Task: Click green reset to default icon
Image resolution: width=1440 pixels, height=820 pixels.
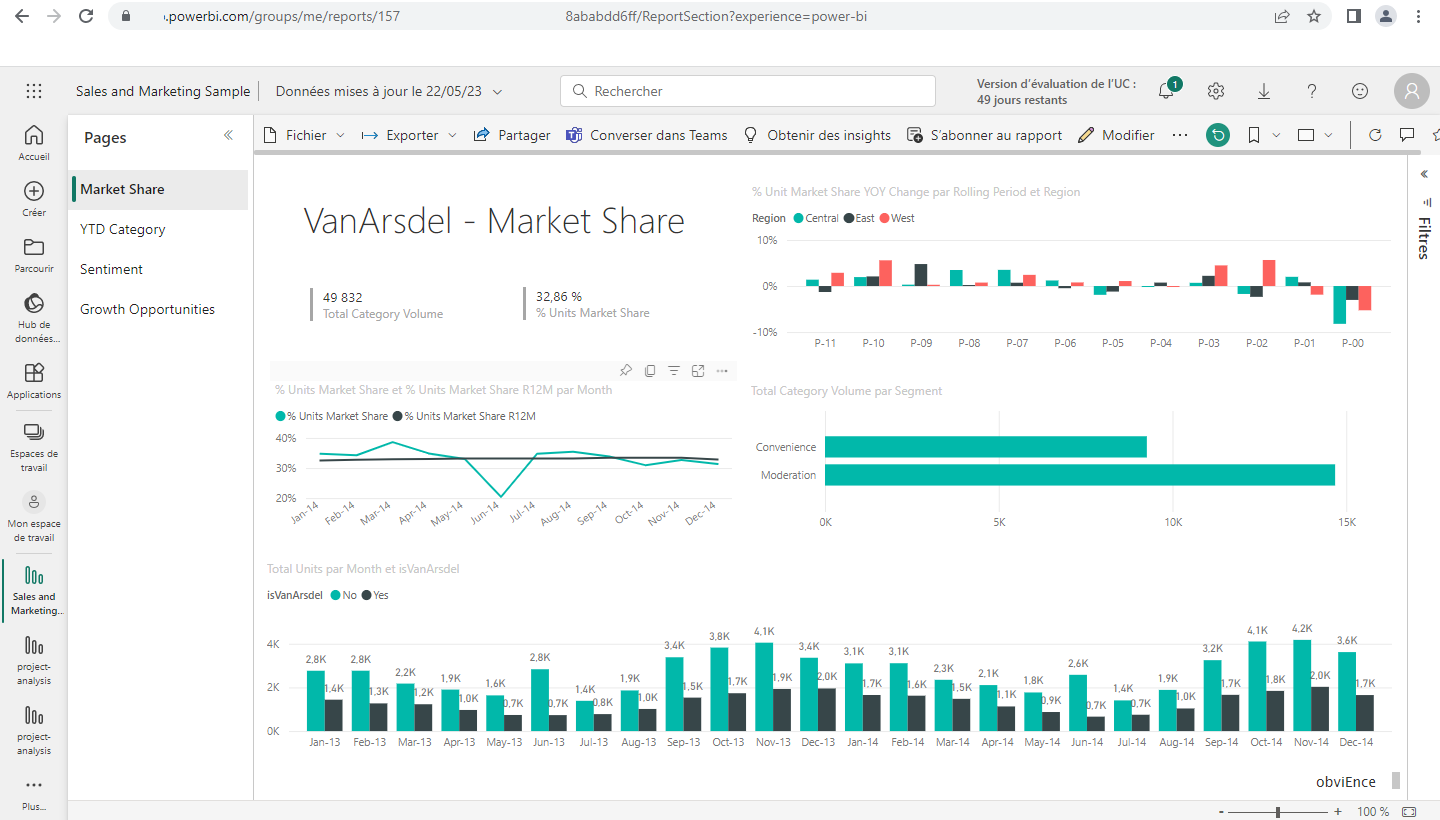Action: coord(1217,135)
